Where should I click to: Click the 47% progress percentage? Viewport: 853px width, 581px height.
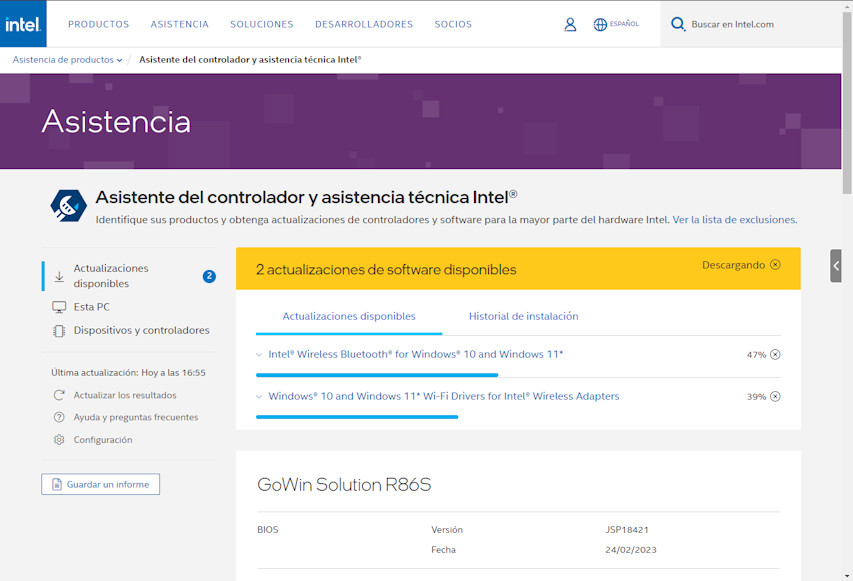click(756, 355)
